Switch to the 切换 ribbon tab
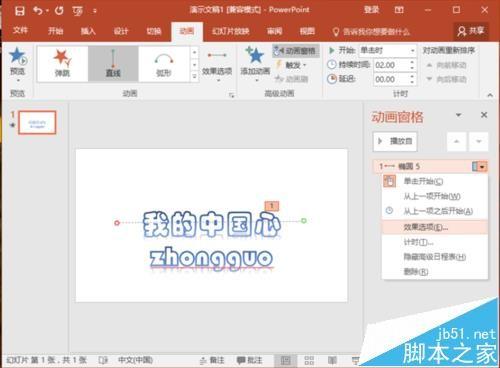The width and height of the screenshot is (500, 368). pyautogui.click(x=154, y=31)
